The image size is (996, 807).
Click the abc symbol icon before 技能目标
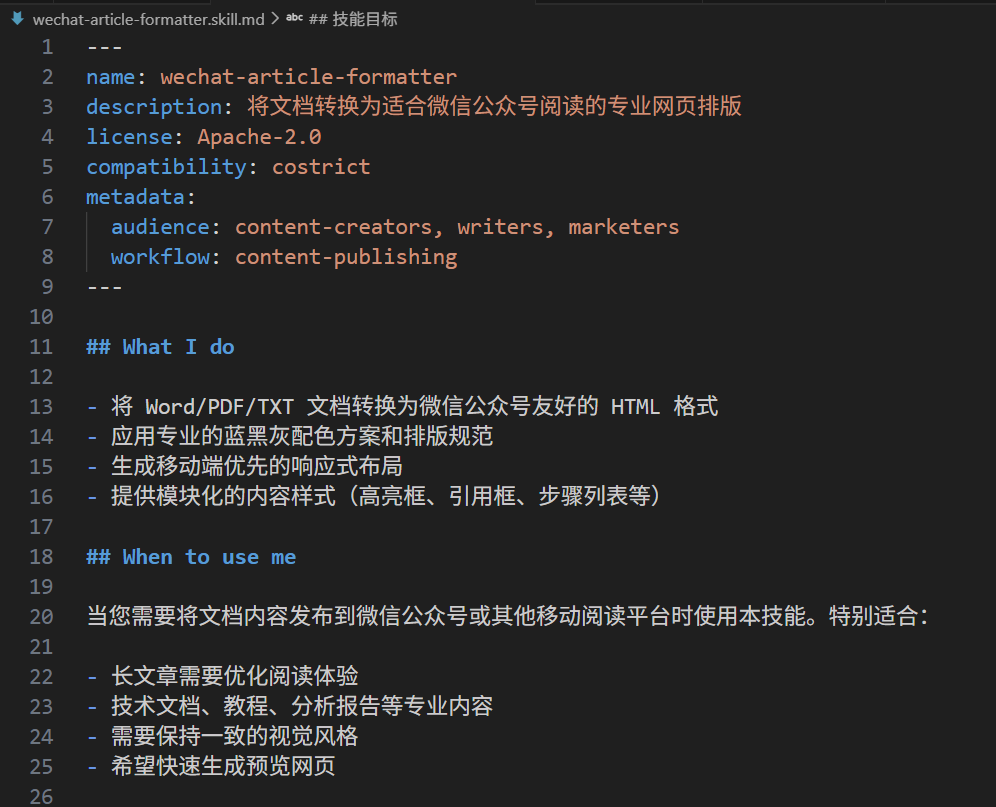(293, 18)
